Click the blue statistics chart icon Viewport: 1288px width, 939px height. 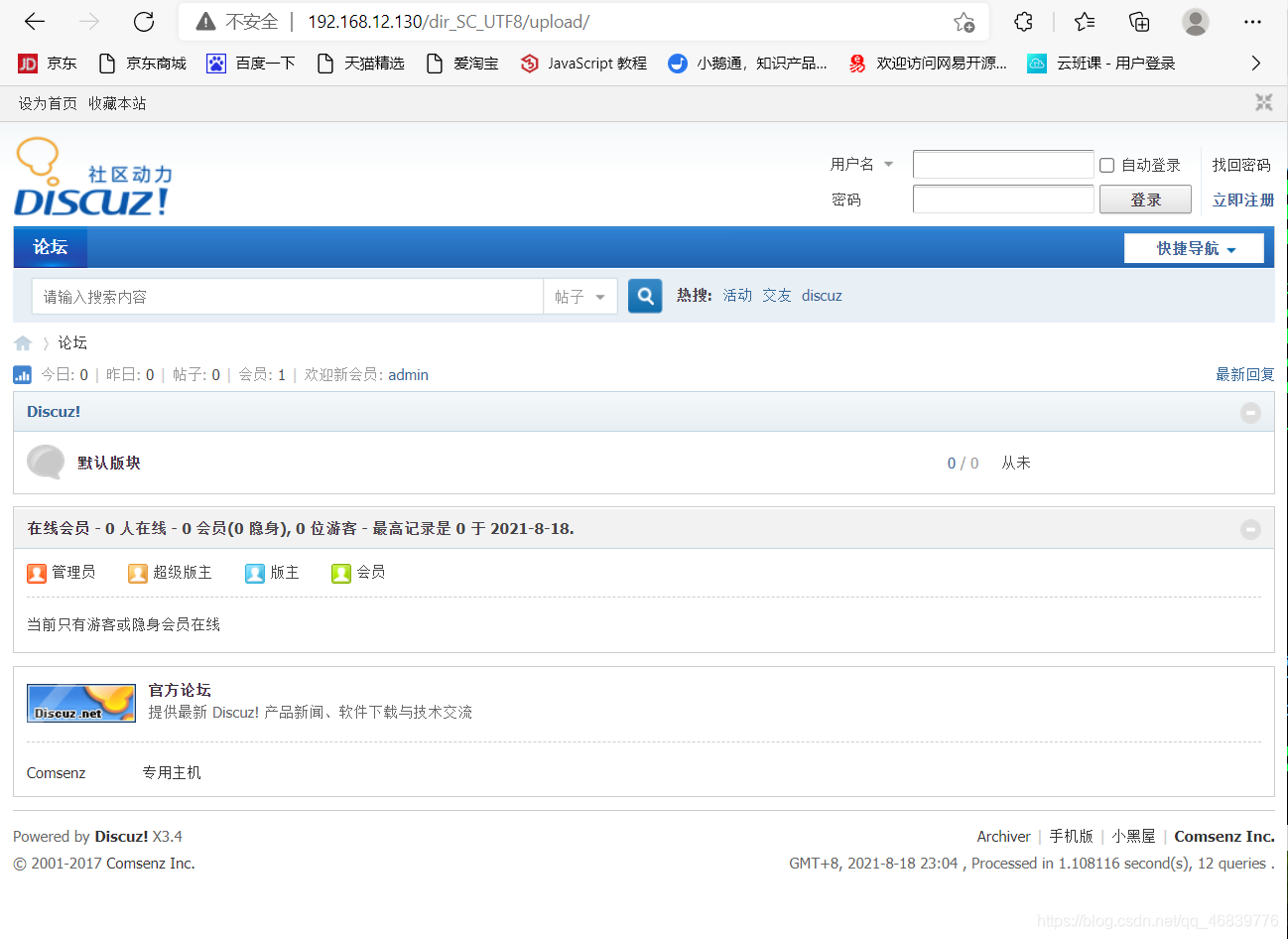coord(22,374)
